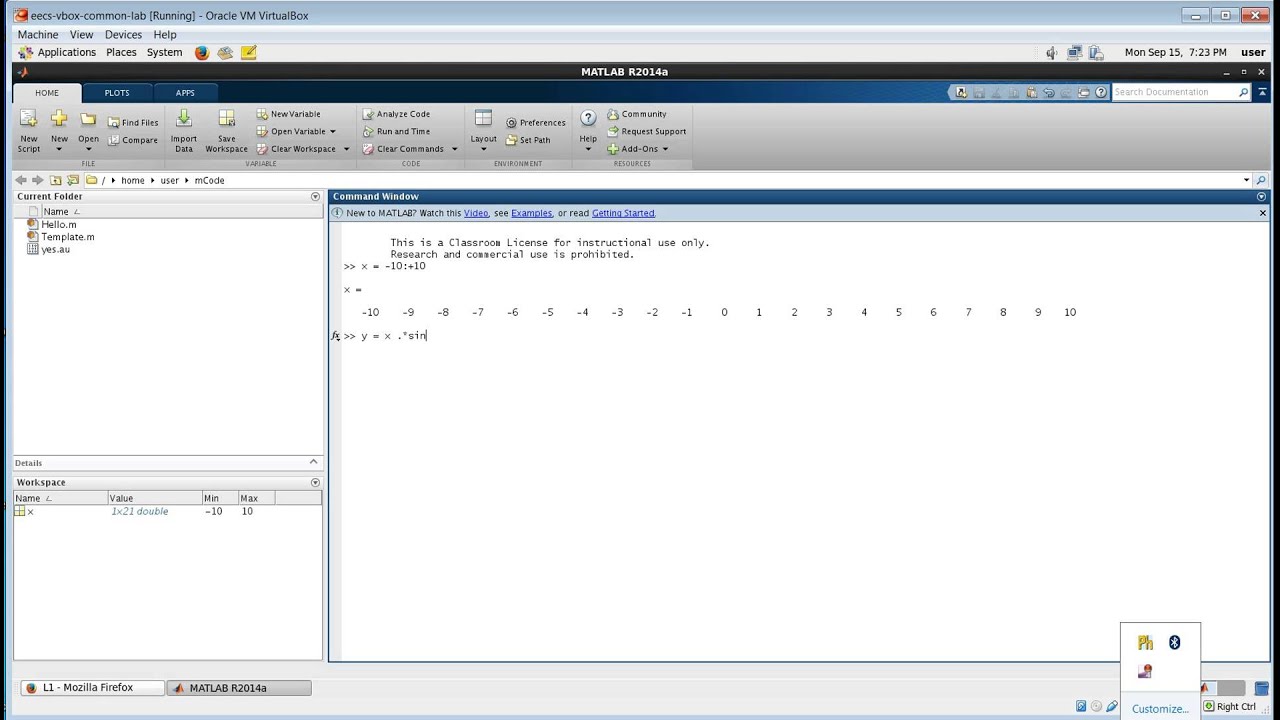Switch to the HOME tab
Viewport: 1280px width, 720px height.
coord(47,93)
